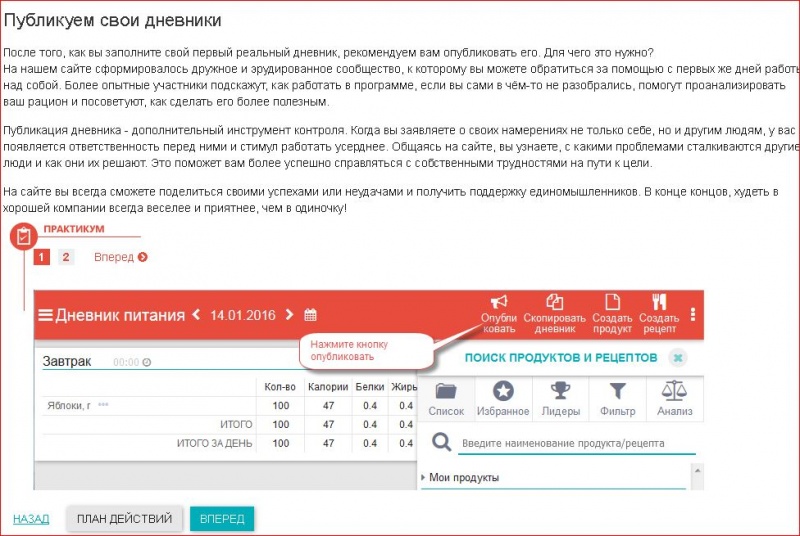Open the three-dot more options menu

692,314
